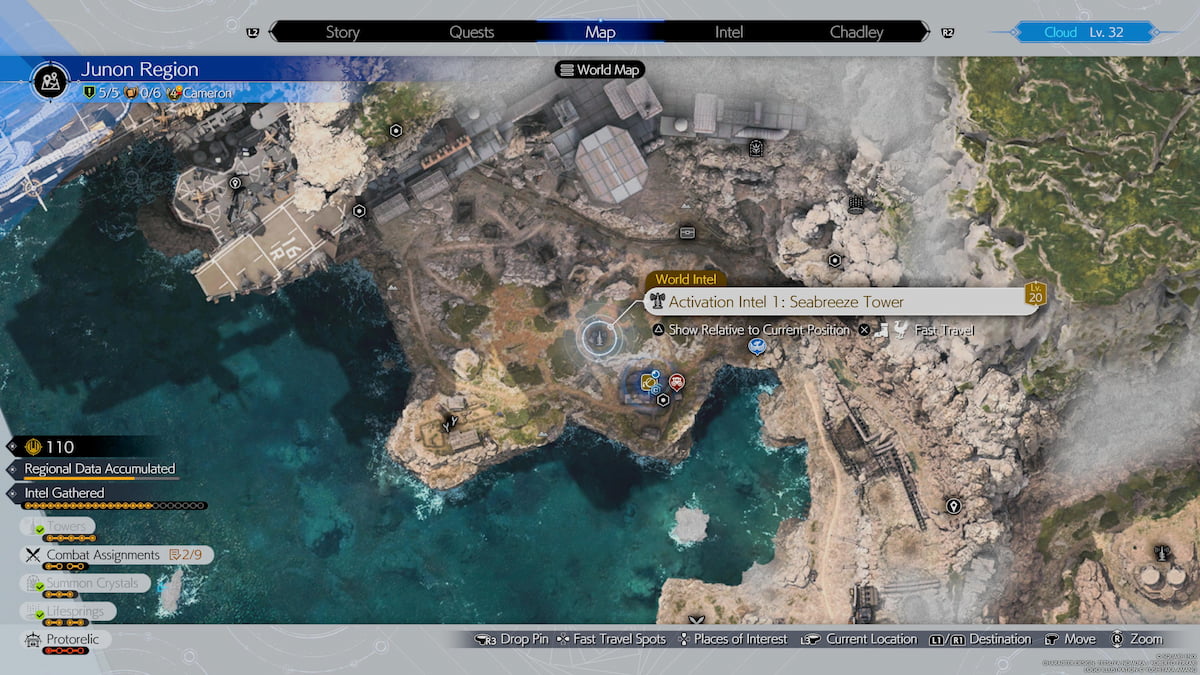Expand the Regional Data Accumulated section
This screenshot has height=675, width=1200.
pos(99,469)
